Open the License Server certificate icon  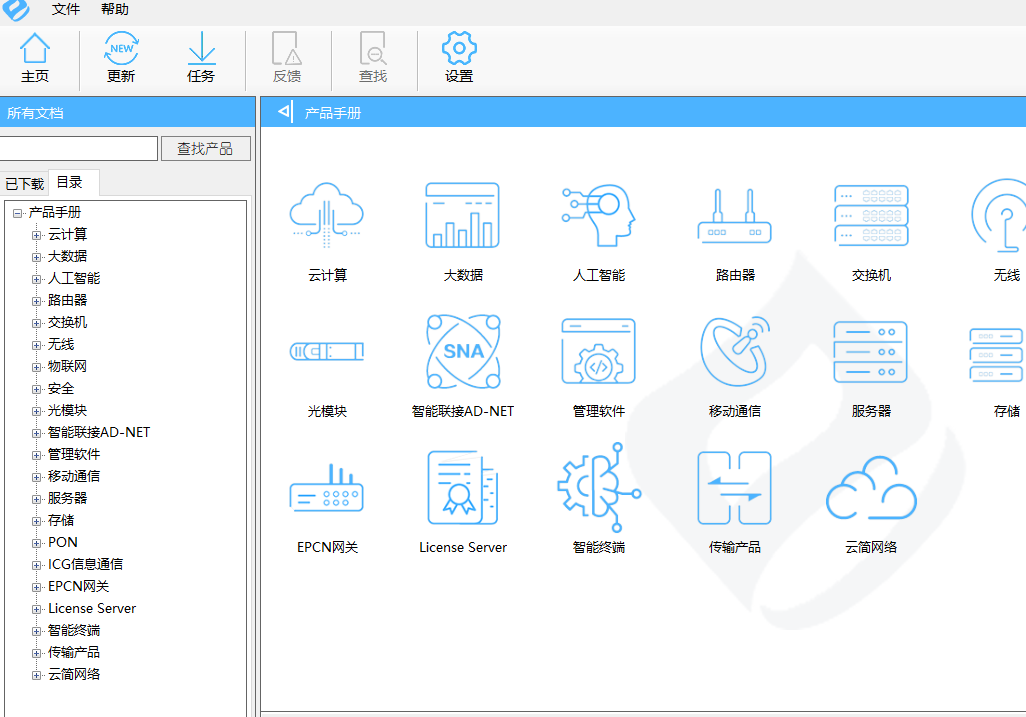tap(463, 488)
